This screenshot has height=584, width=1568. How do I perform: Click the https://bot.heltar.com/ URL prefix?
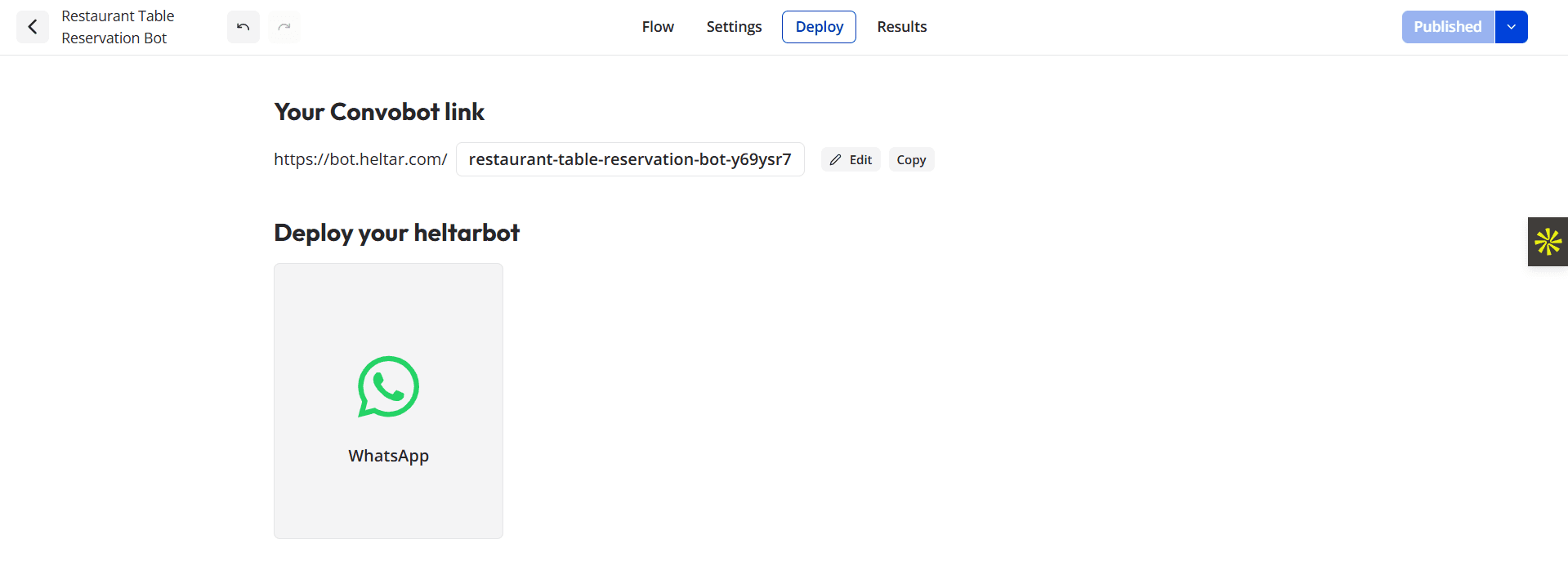coord(360,159)
